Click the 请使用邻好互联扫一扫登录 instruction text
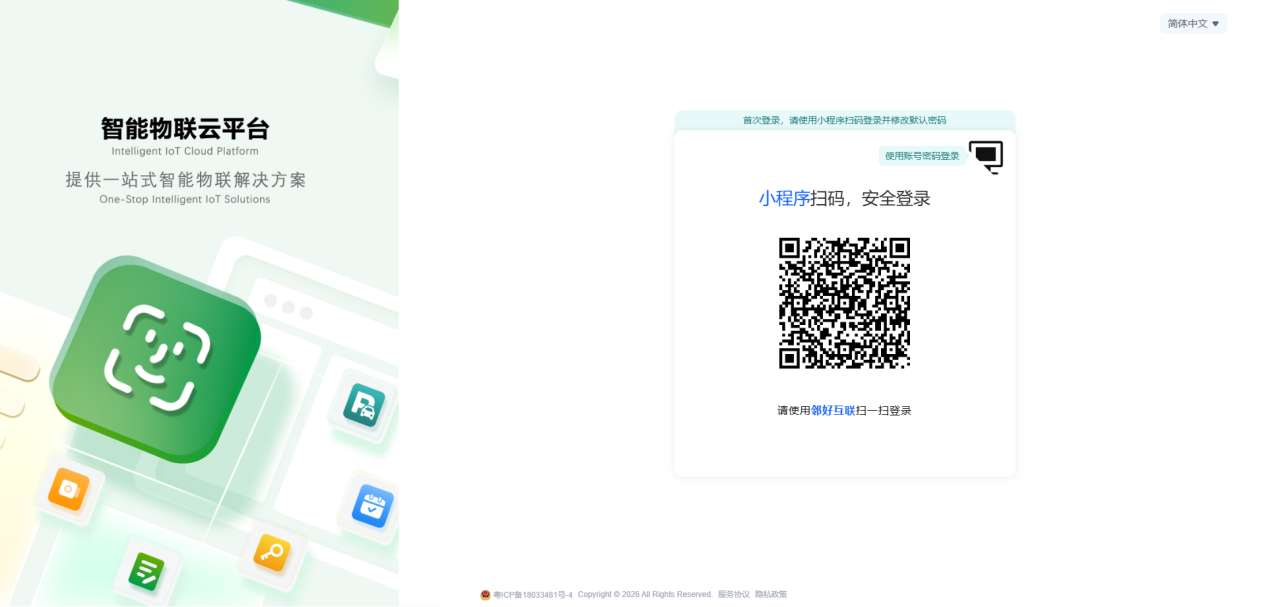 [x=844, y=411]
